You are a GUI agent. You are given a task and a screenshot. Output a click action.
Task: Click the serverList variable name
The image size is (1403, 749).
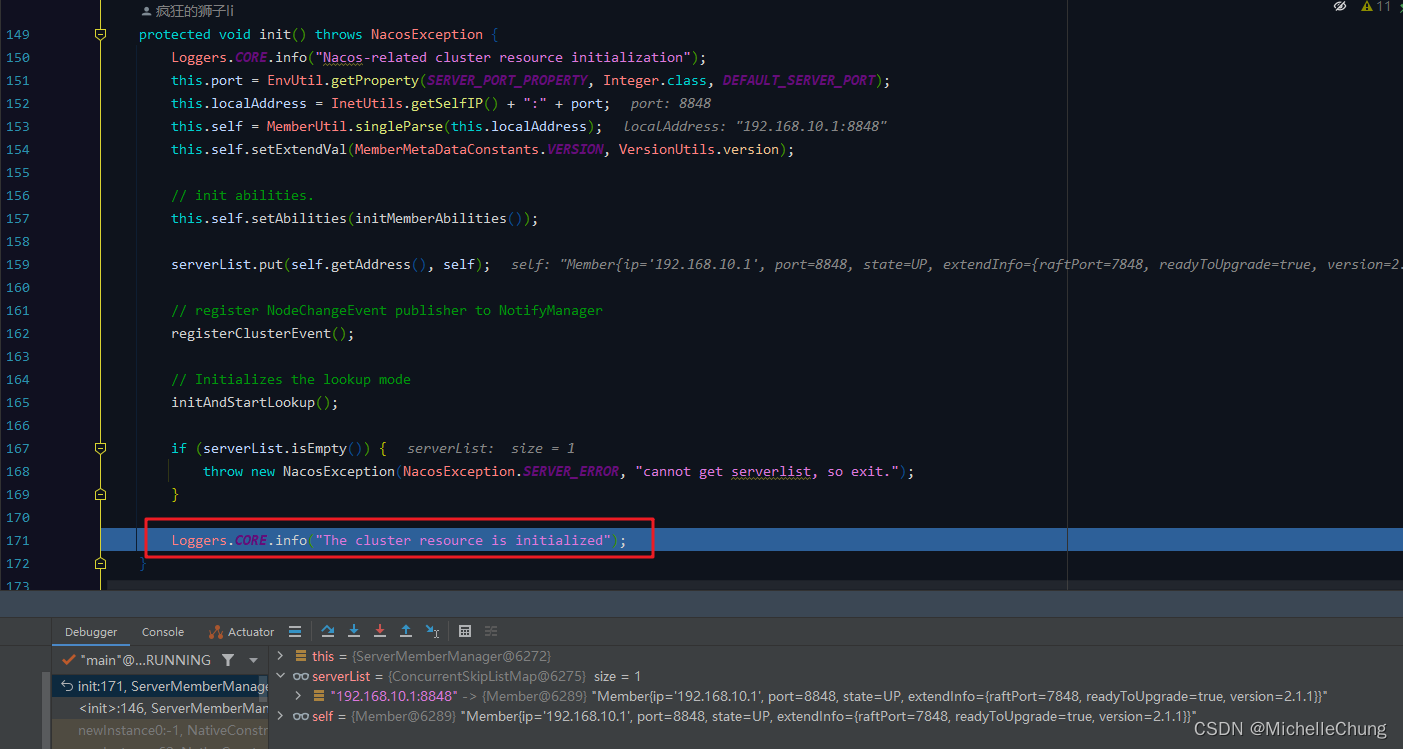341,677
